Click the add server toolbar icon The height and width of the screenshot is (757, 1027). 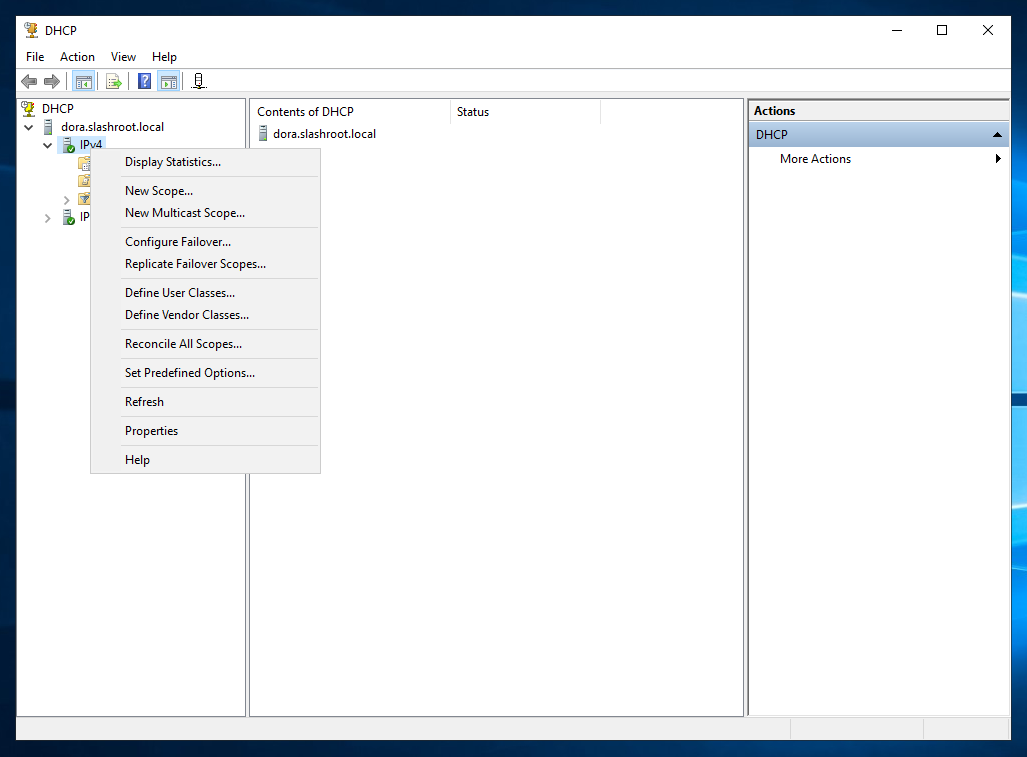(199, 81)
